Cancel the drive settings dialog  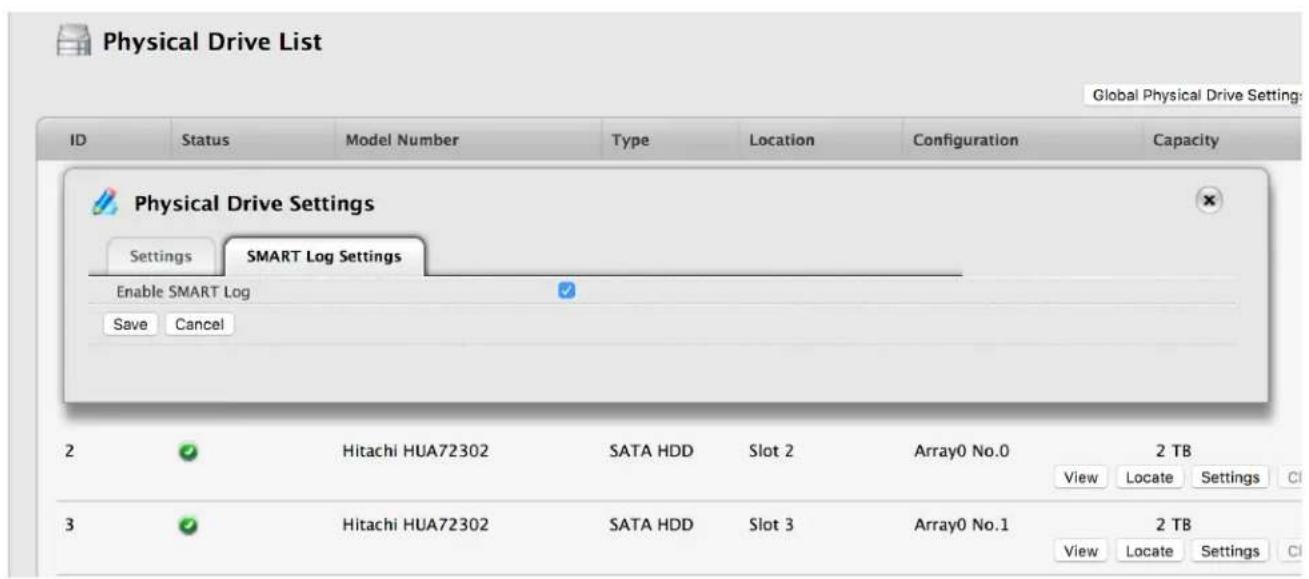198,324
